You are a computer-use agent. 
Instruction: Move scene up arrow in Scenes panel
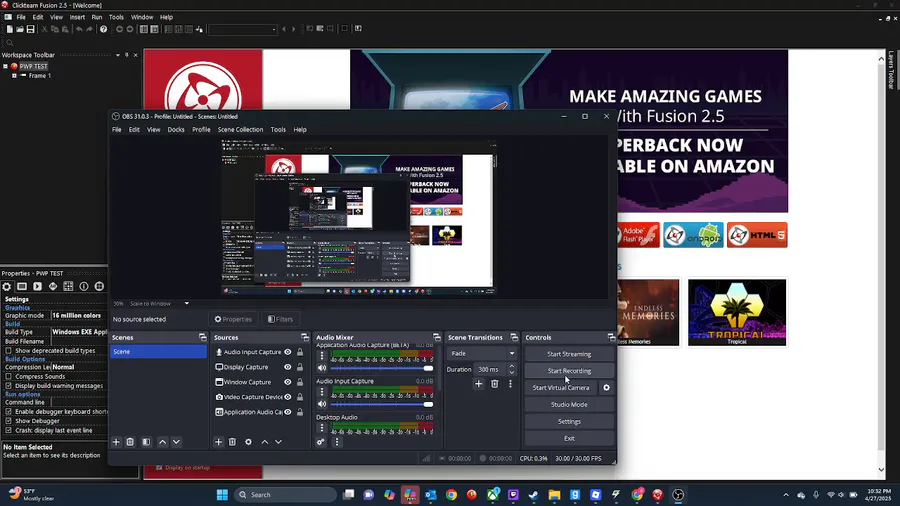162,442
